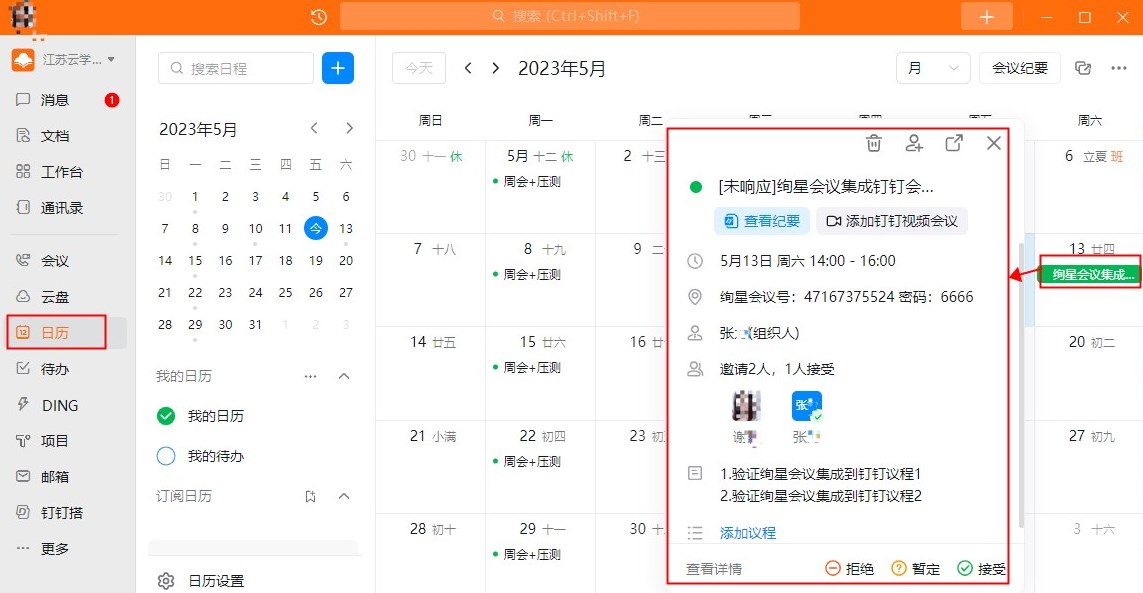
Task: Go to next month in main calendar
Action: click(496, 69)
